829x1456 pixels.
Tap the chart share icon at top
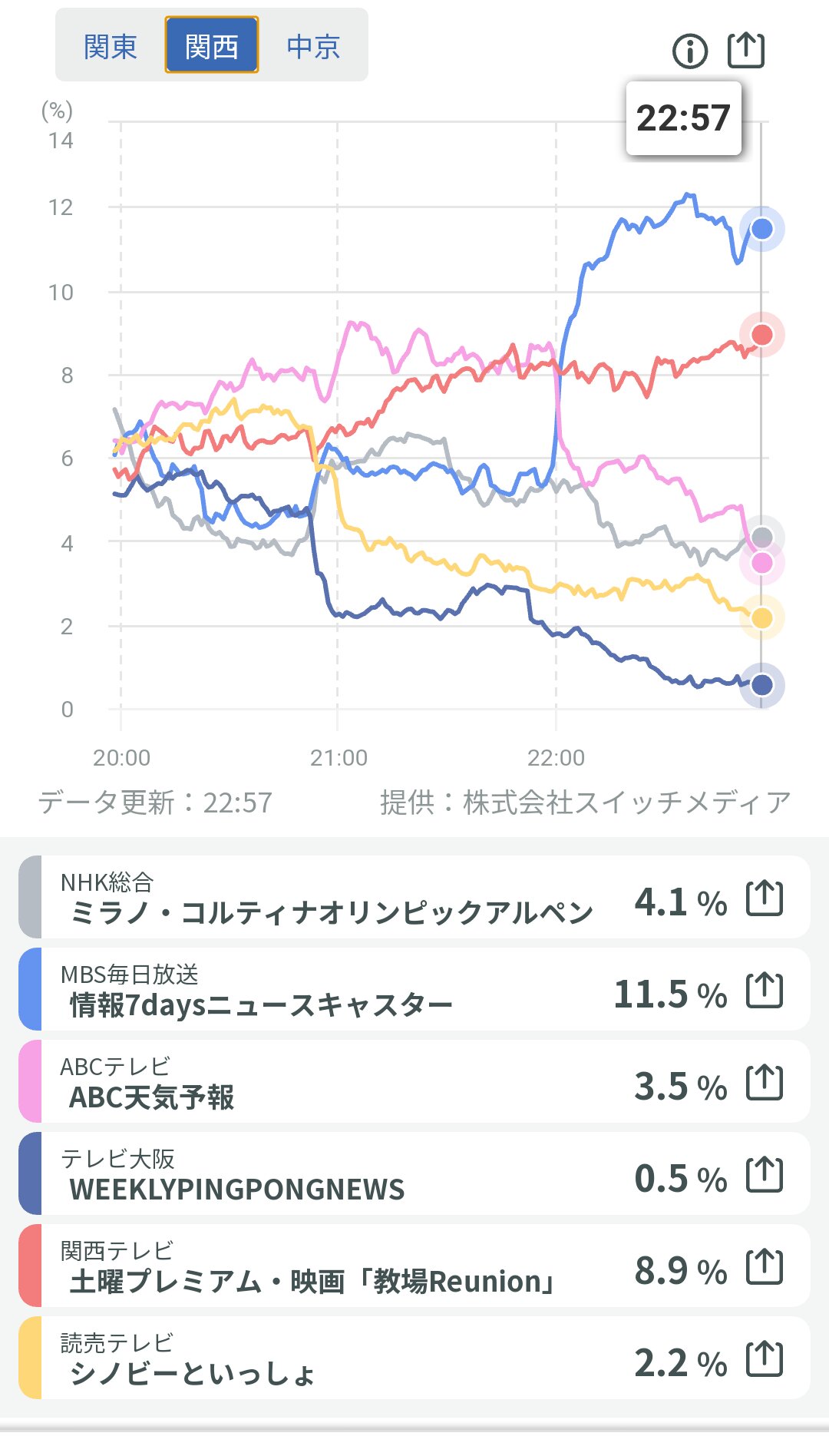pos(745,51)
